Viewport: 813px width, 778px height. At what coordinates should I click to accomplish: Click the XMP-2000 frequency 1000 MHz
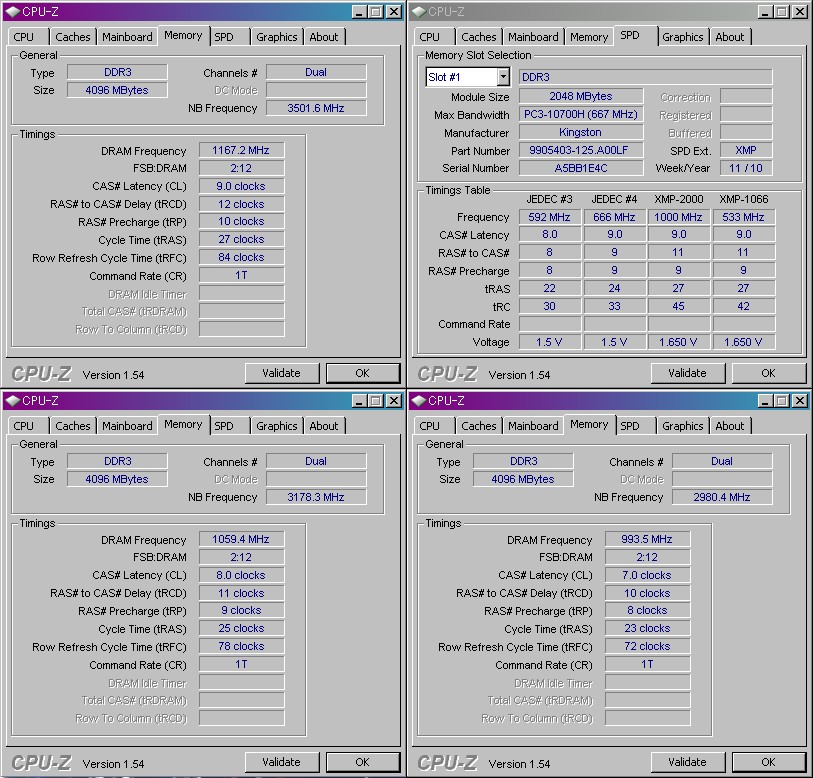678,217
